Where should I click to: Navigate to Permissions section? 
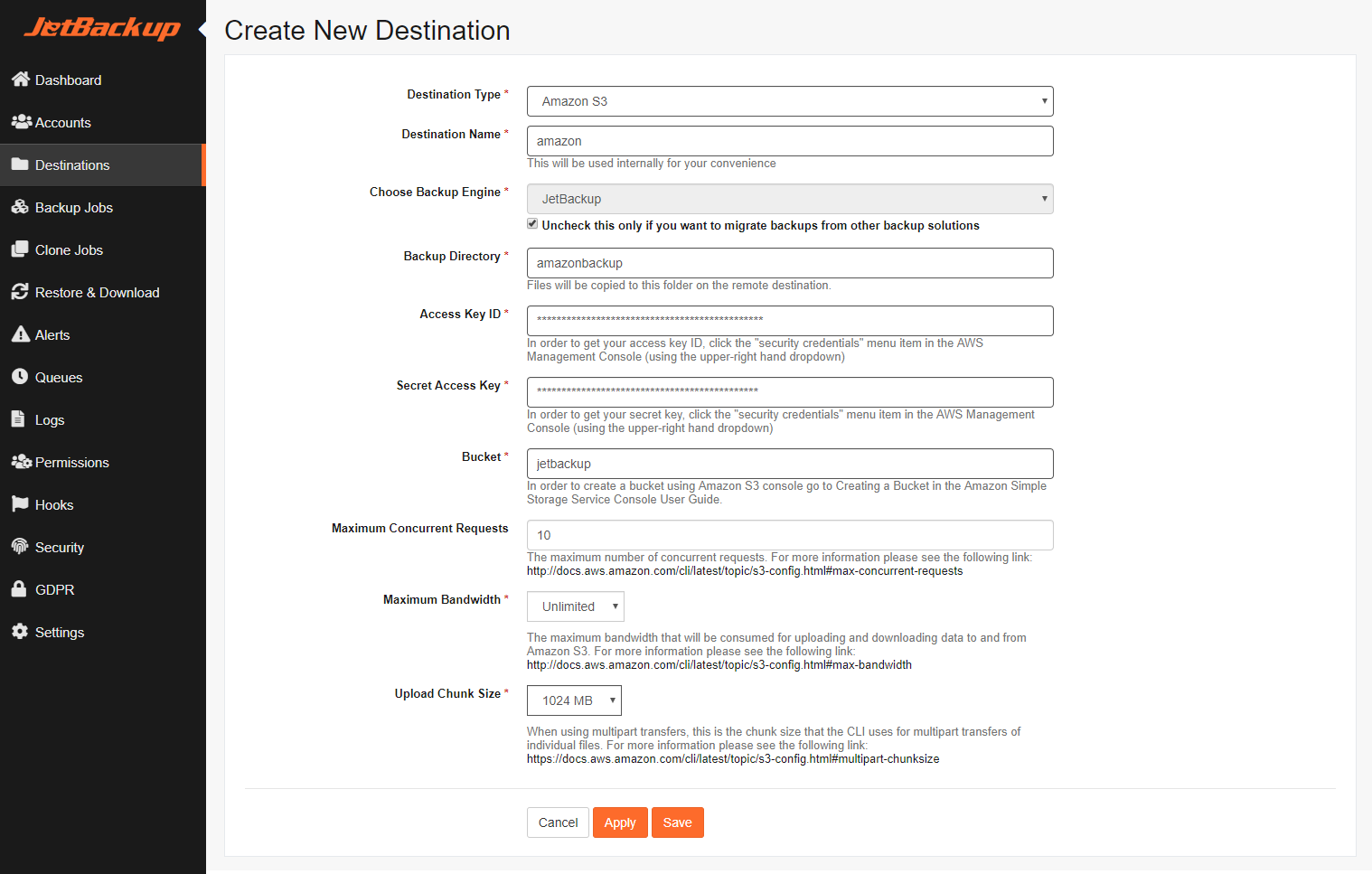click(x=103, y=462)
